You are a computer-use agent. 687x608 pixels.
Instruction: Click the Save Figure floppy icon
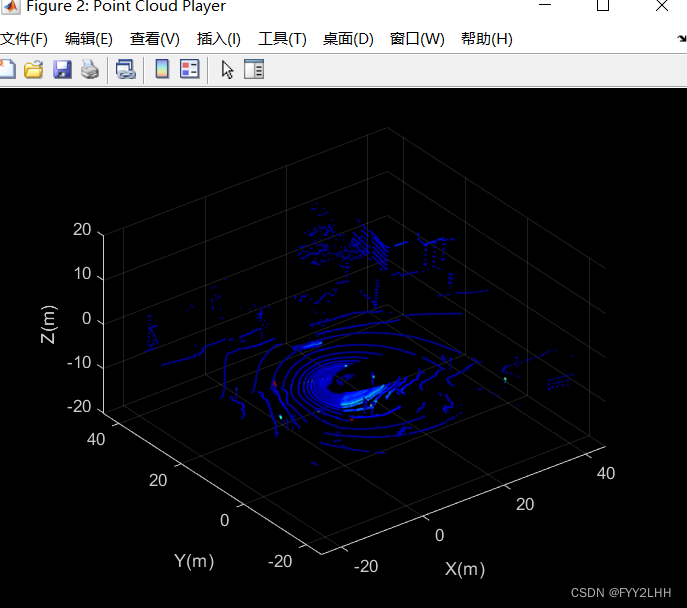click(62, 70)
